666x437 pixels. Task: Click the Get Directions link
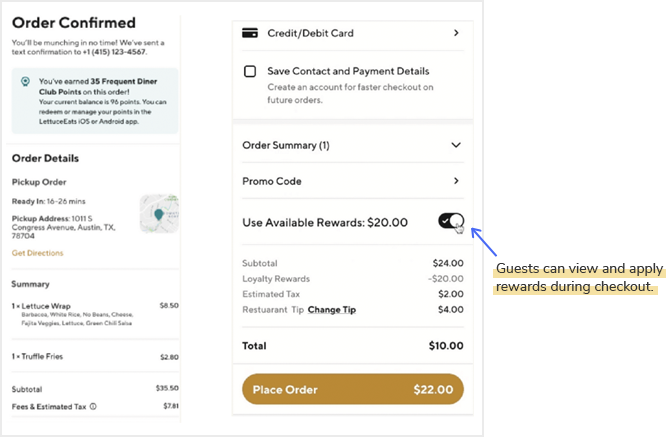[37, 253]
